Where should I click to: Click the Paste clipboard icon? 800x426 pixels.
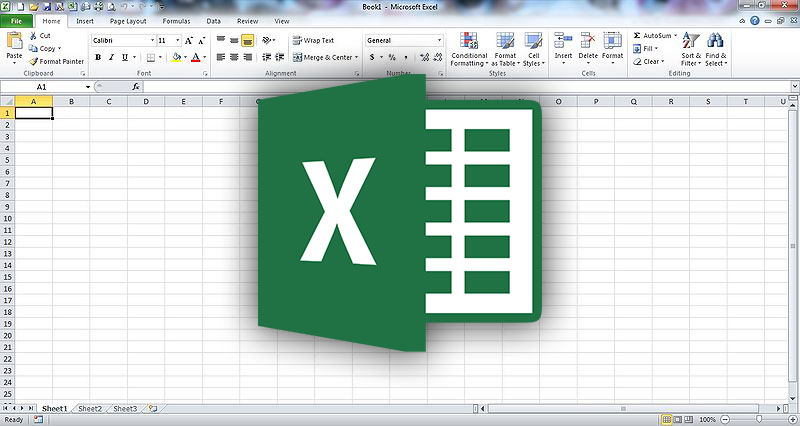pyautogui.click(x=14, y=40)
